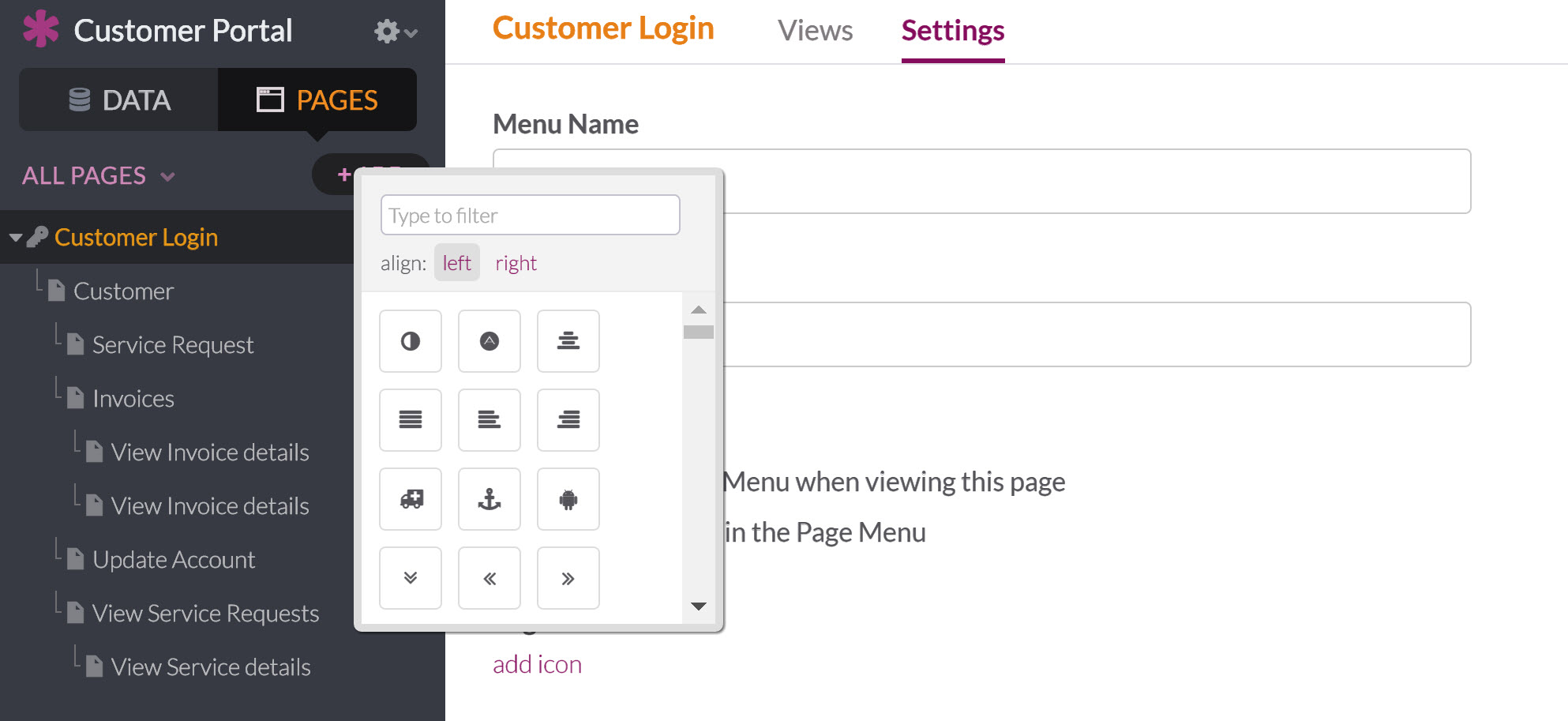Pick the anchor icon

coord(490,499)
